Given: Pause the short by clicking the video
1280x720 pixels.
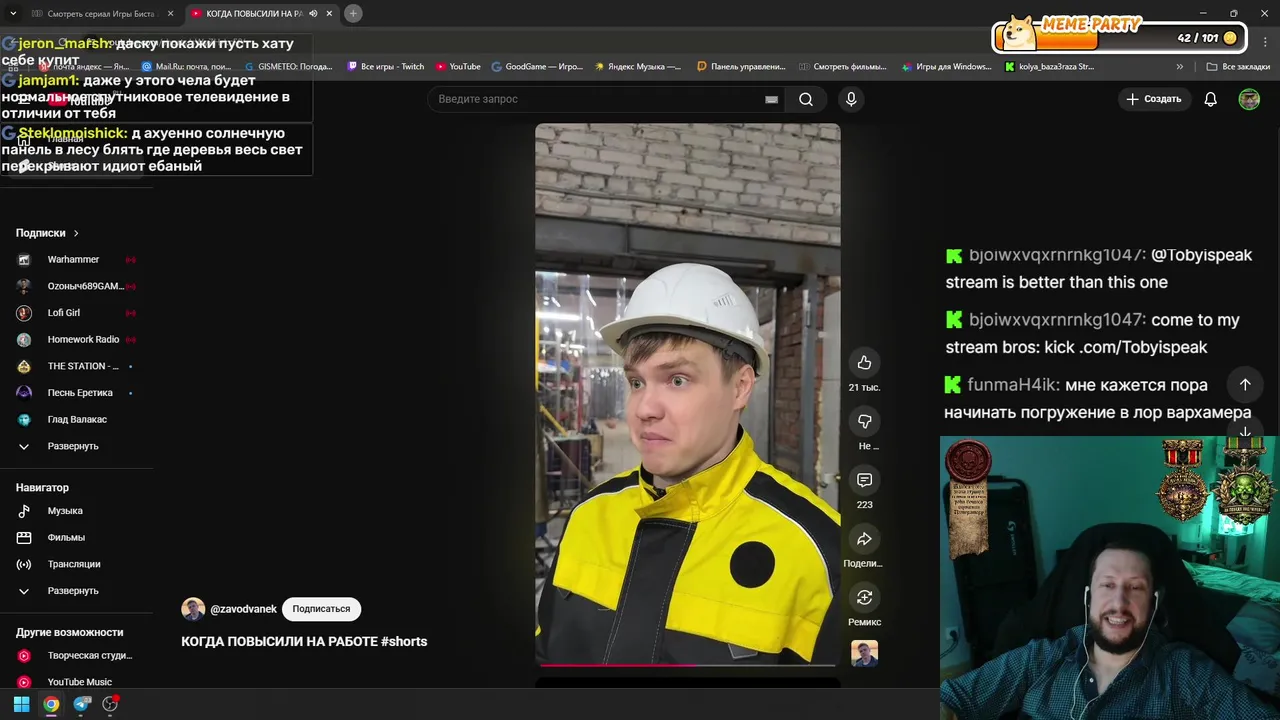Looking at the screenshot, I should click(687, 393).
